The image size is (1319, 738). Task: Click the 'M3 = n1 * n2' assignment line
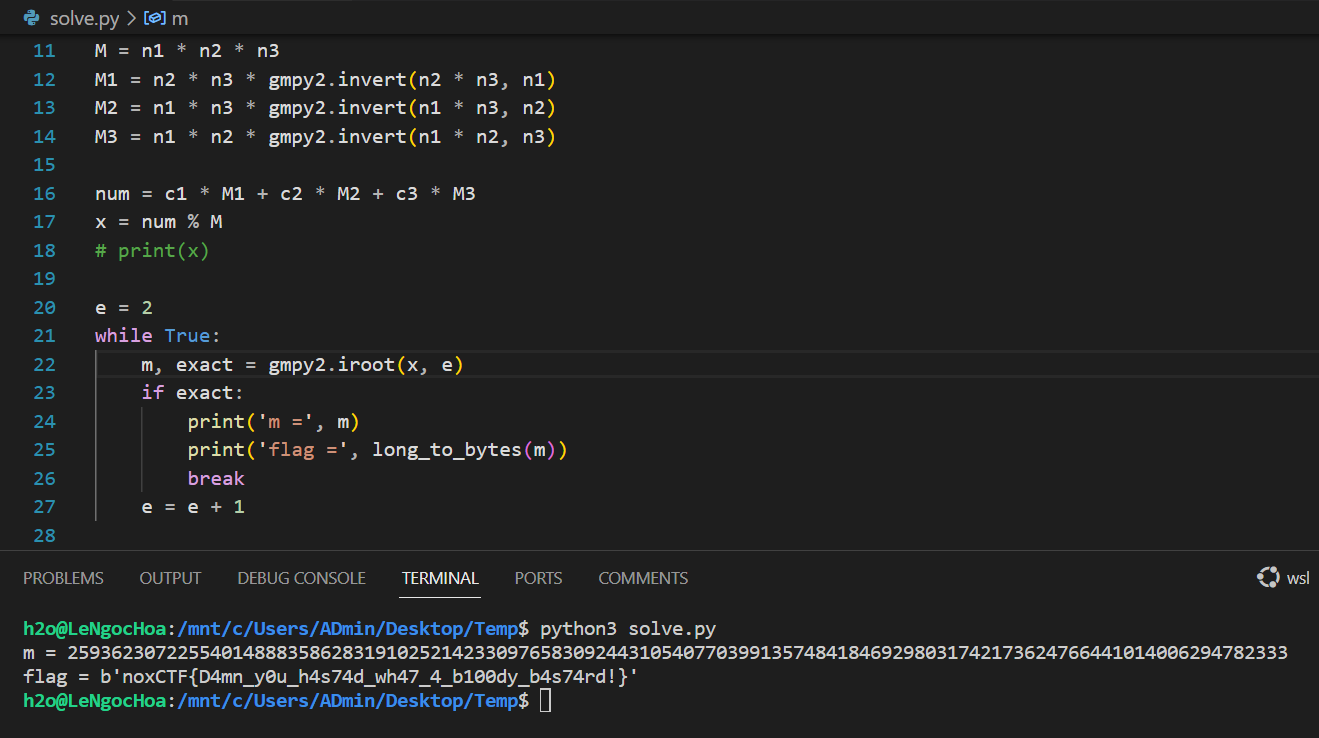325,136
